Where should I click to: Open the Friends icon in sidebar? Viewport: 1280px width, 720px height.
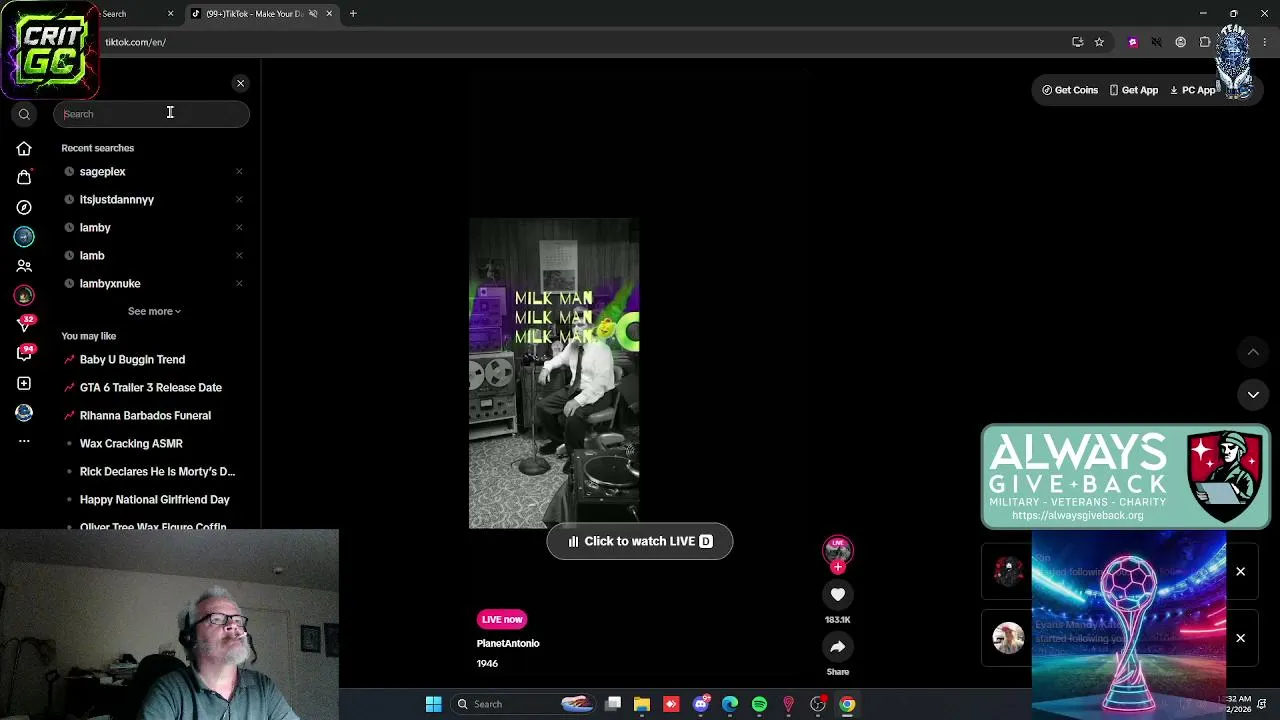pyautogui.click(x=24, y=266)
